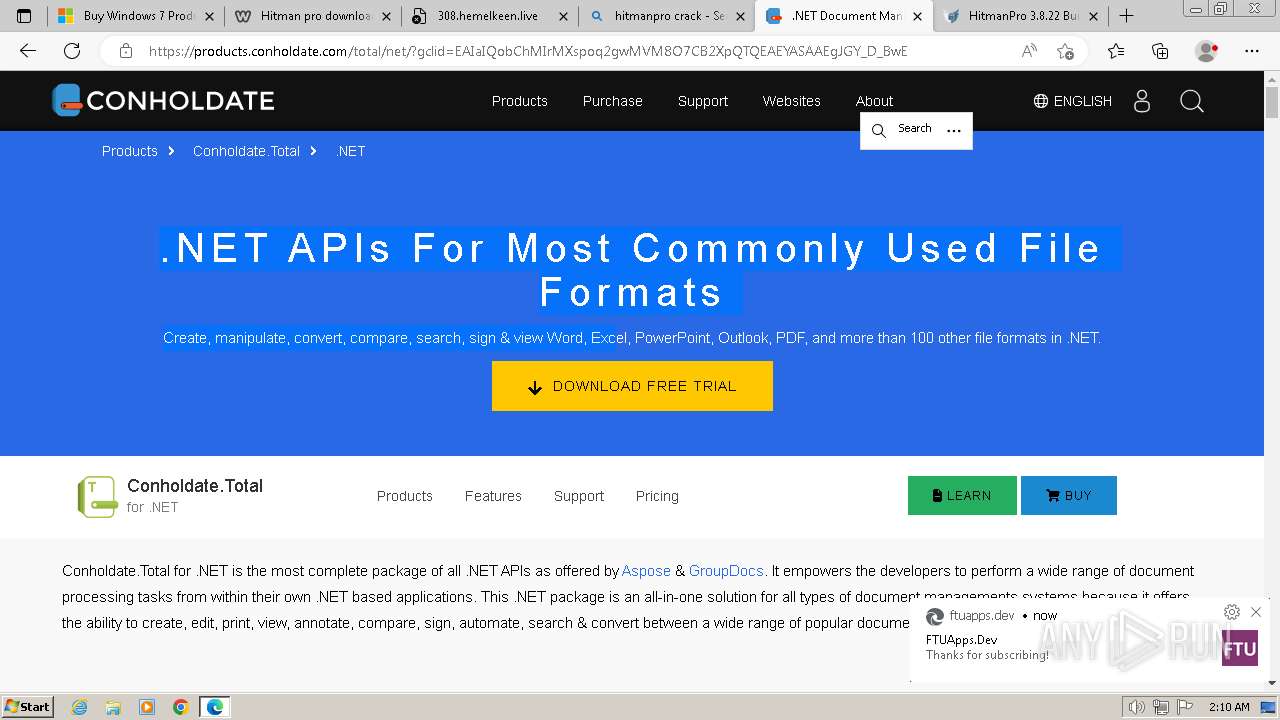1280x720 pixels.
Task: Go back to previous page
Action: tap(28, 51)
